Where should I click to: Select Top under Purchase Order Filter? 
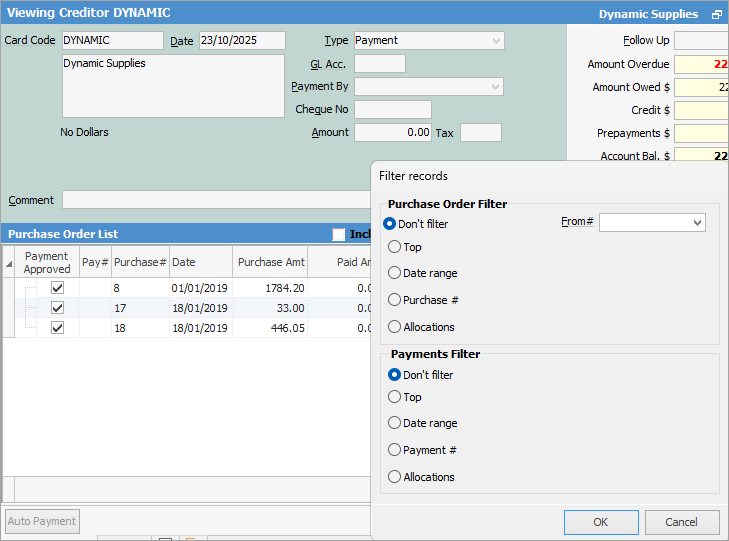(x=395, y=247)
